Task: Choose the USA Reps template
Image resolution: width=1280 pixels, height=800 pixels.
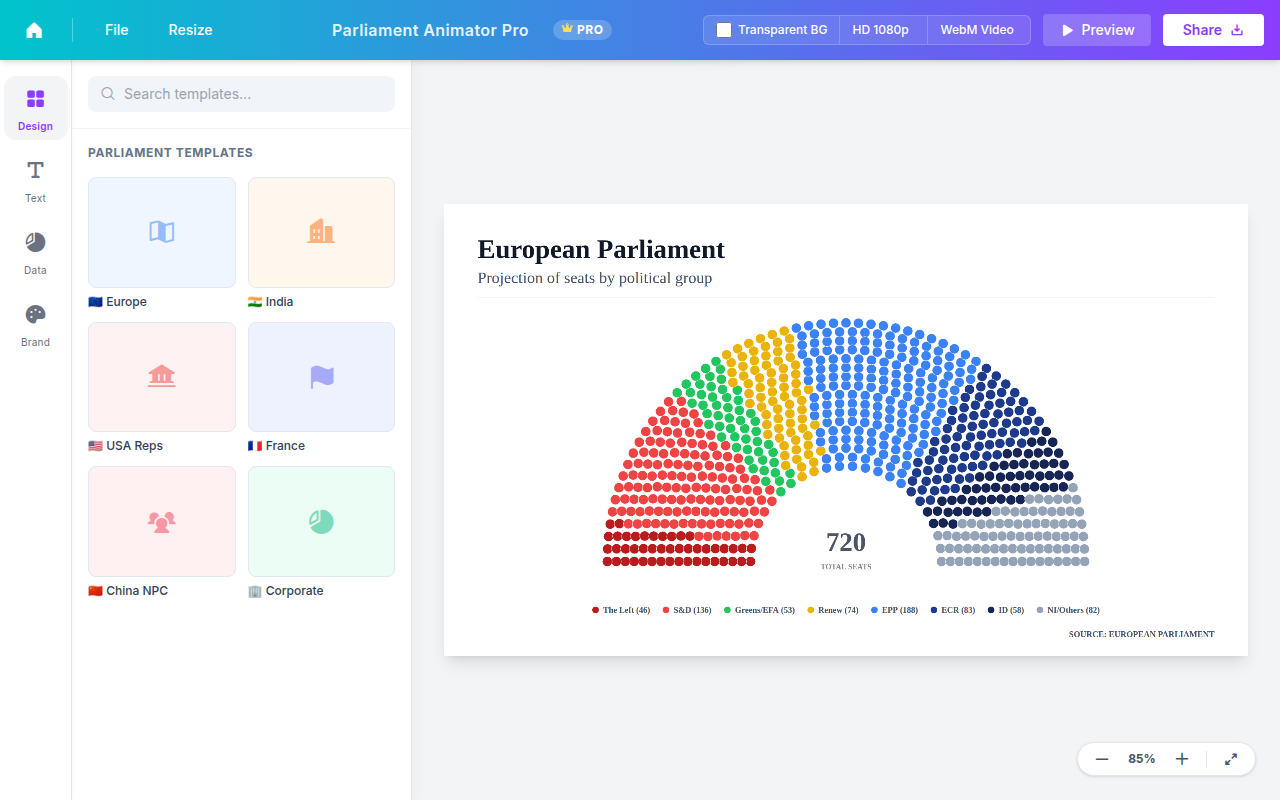Action: click(162, 377)
